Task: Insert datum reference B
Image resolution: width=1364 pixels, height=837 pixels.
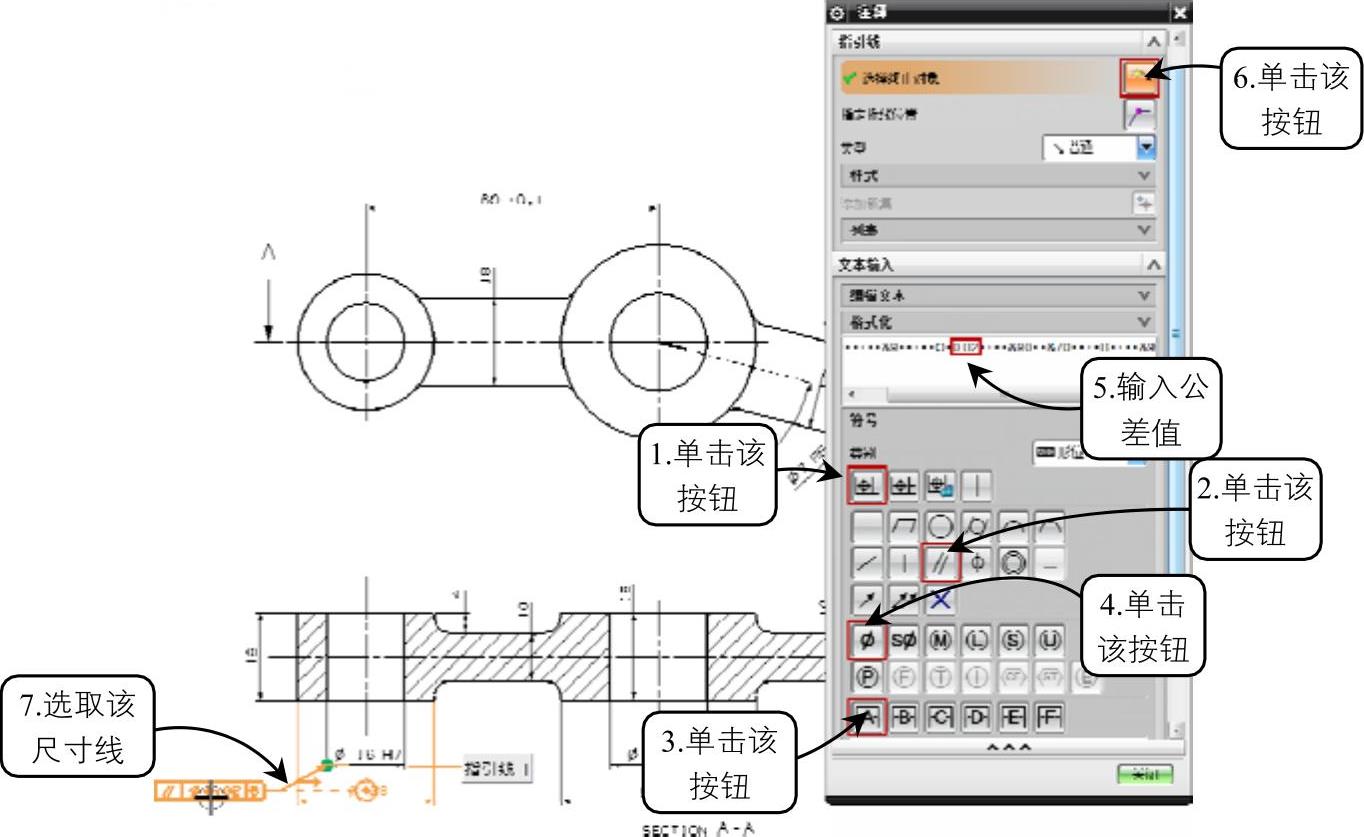Action: pos(904,717)
